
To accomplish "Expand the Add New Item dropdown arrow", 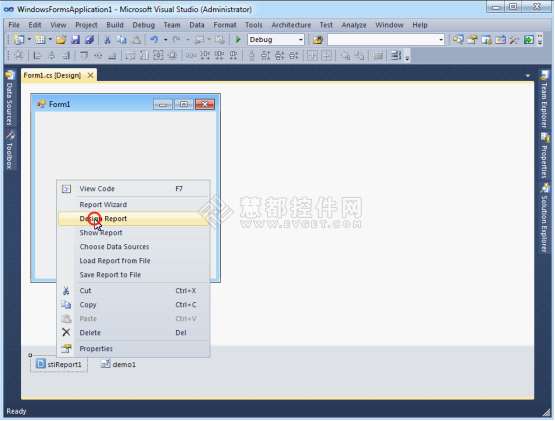I will (50, 40).
